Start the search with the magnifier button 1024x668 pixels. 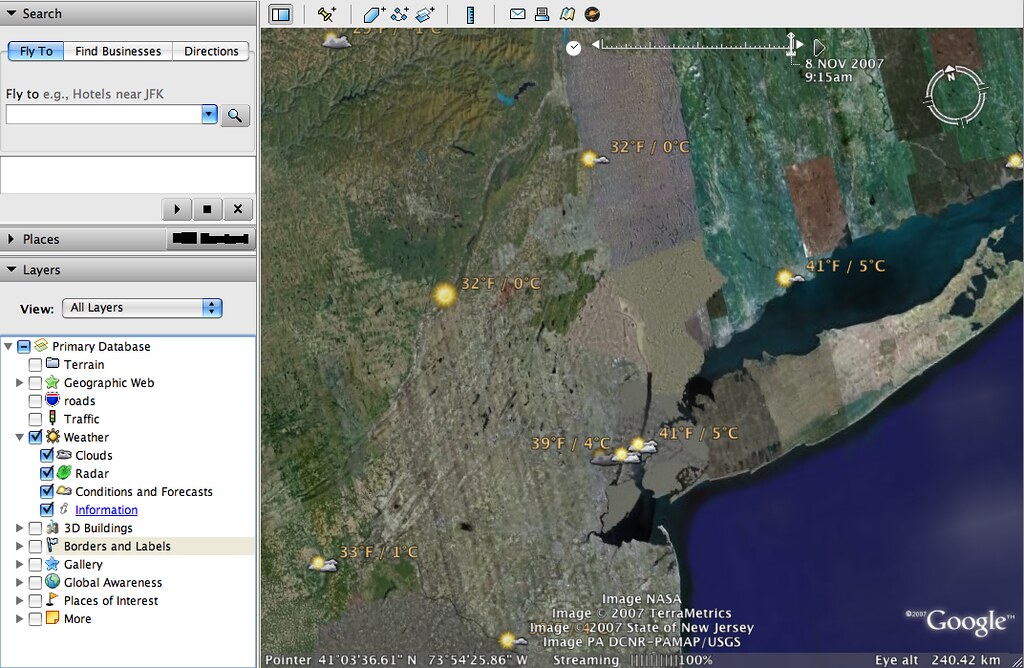point(234,114)
